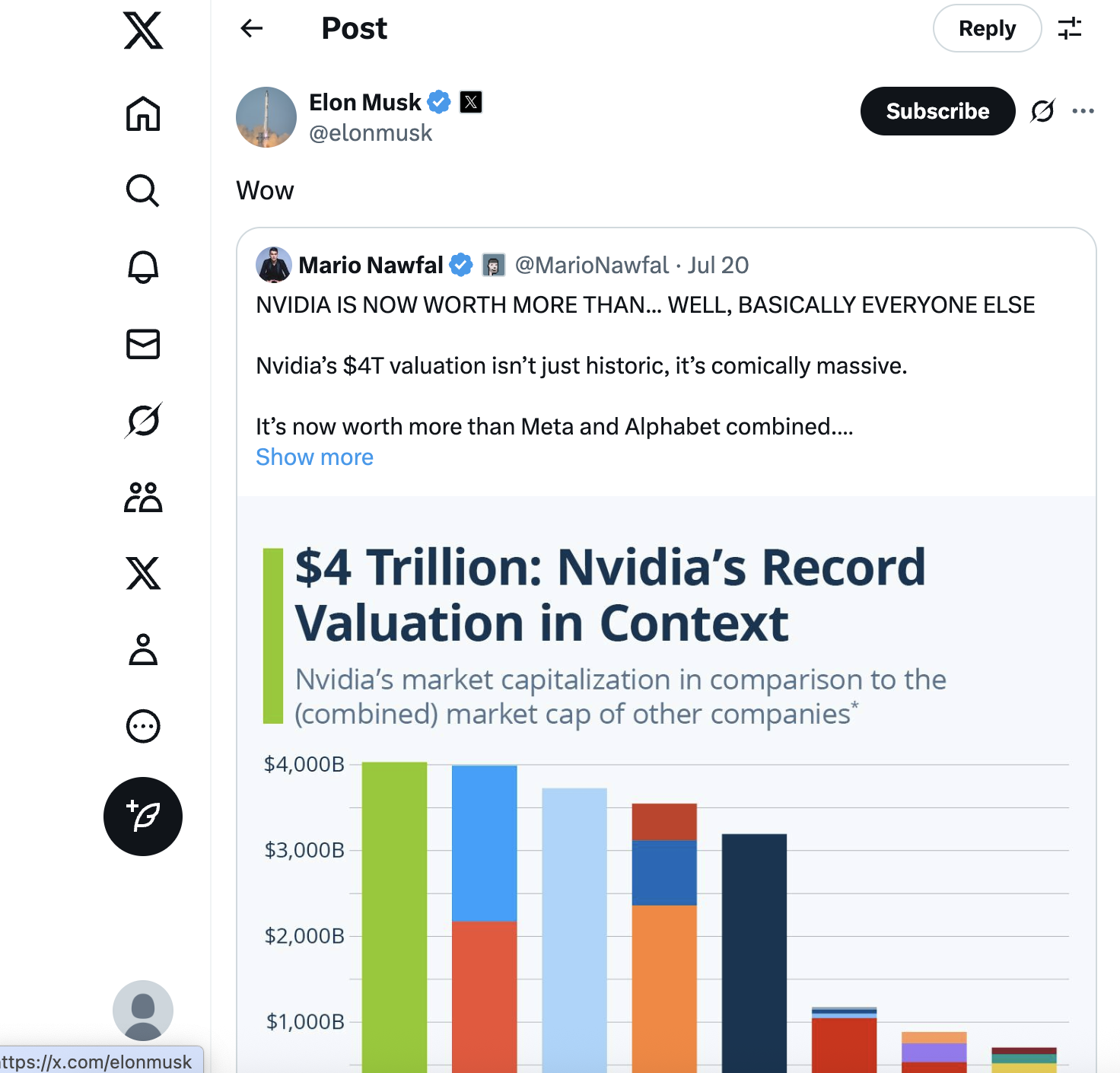Expand the More circle menu
The height and width of the screenshot is (1073, 1120).
[x=143, y=726]
